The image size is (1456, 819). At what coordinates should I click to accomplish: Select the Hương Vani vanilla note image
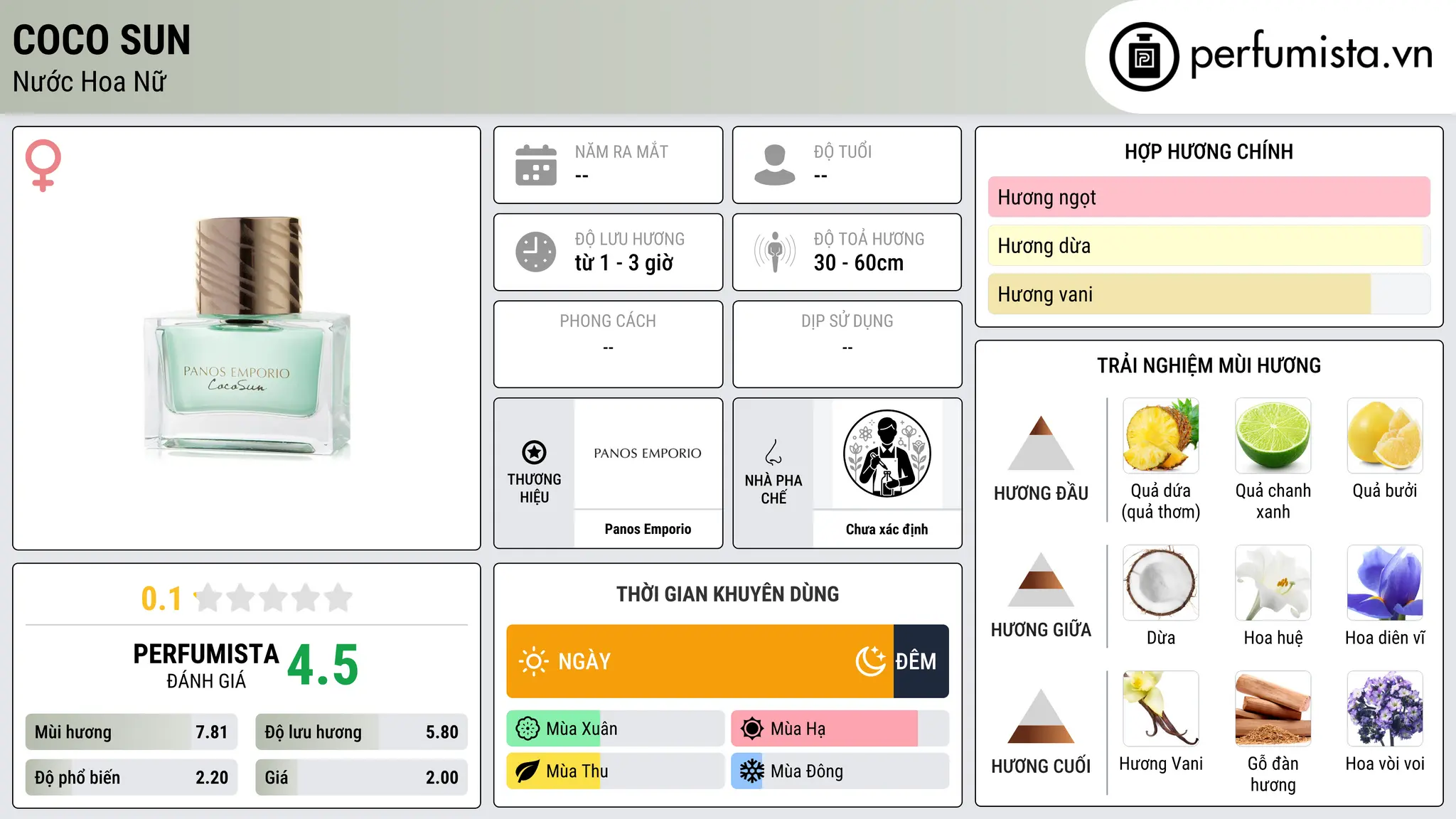1161,709
